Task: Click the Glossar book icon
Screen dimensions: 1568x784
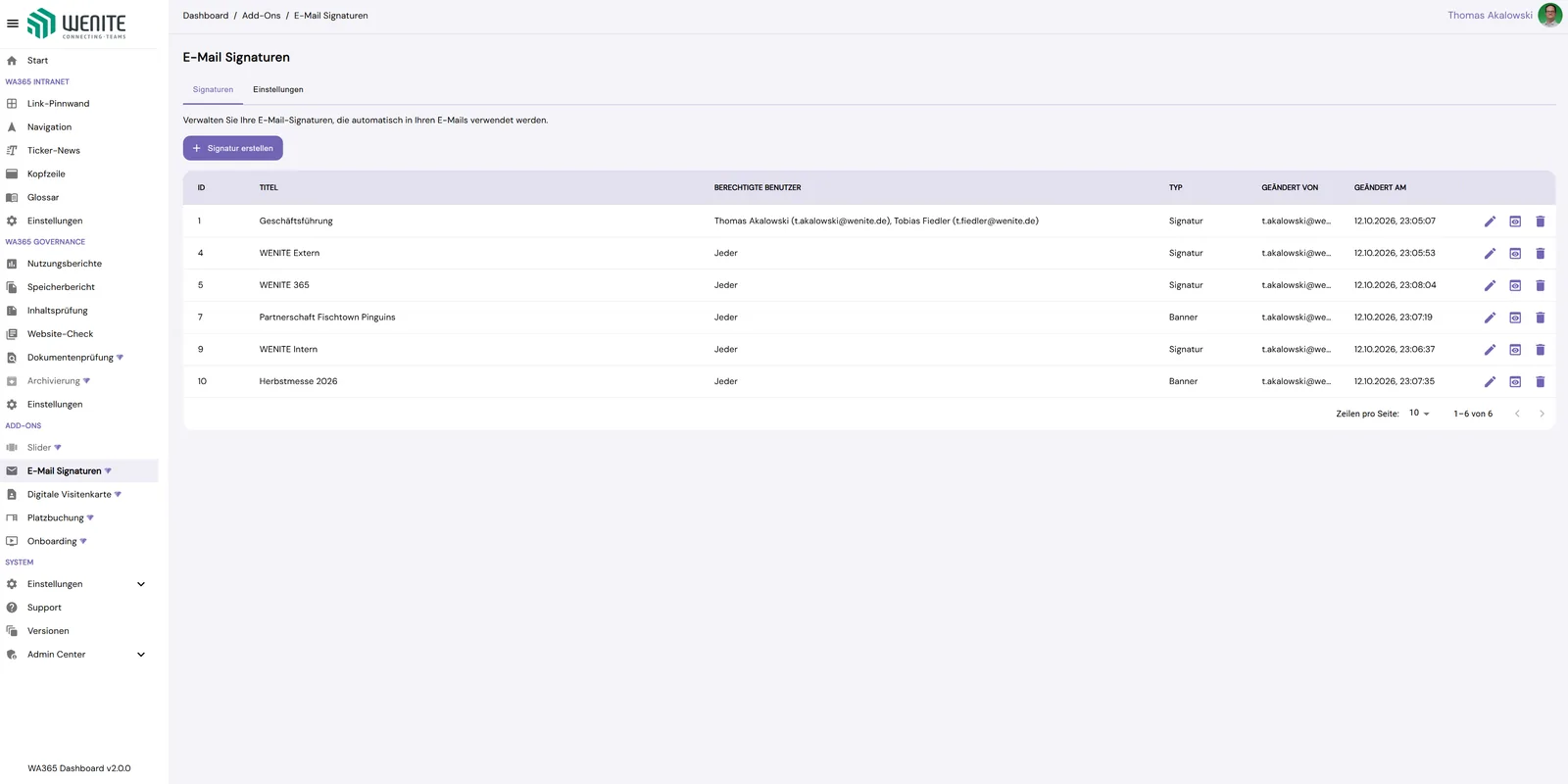Action: click(x=12, y=198)
